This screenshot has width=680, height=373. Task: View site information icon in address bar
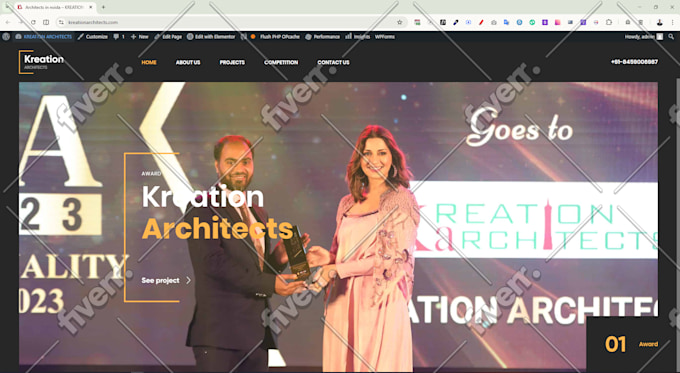(61, 22)
